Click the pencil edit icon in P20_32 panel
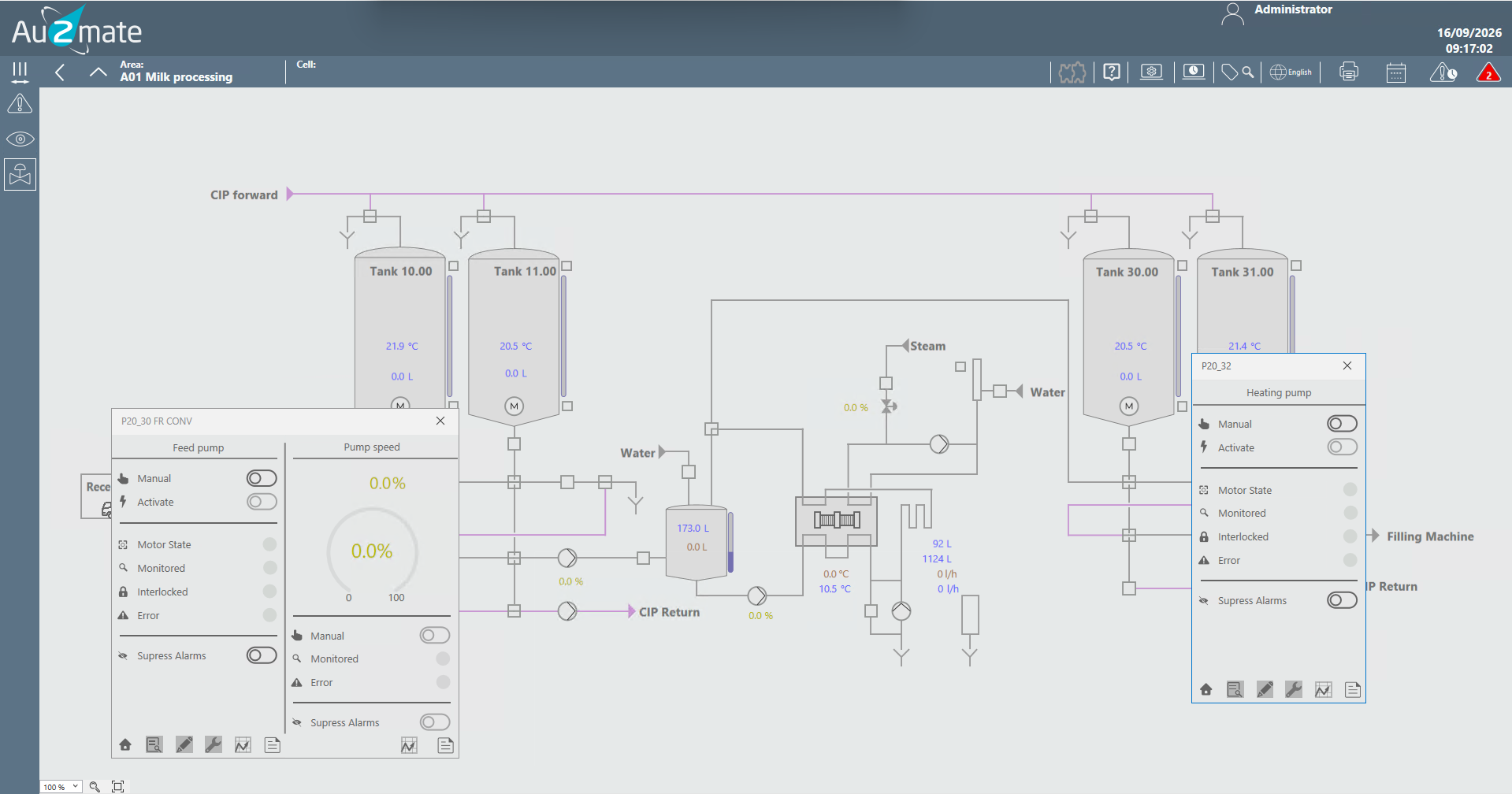Screen dimensions: 1512x794 1265,690
